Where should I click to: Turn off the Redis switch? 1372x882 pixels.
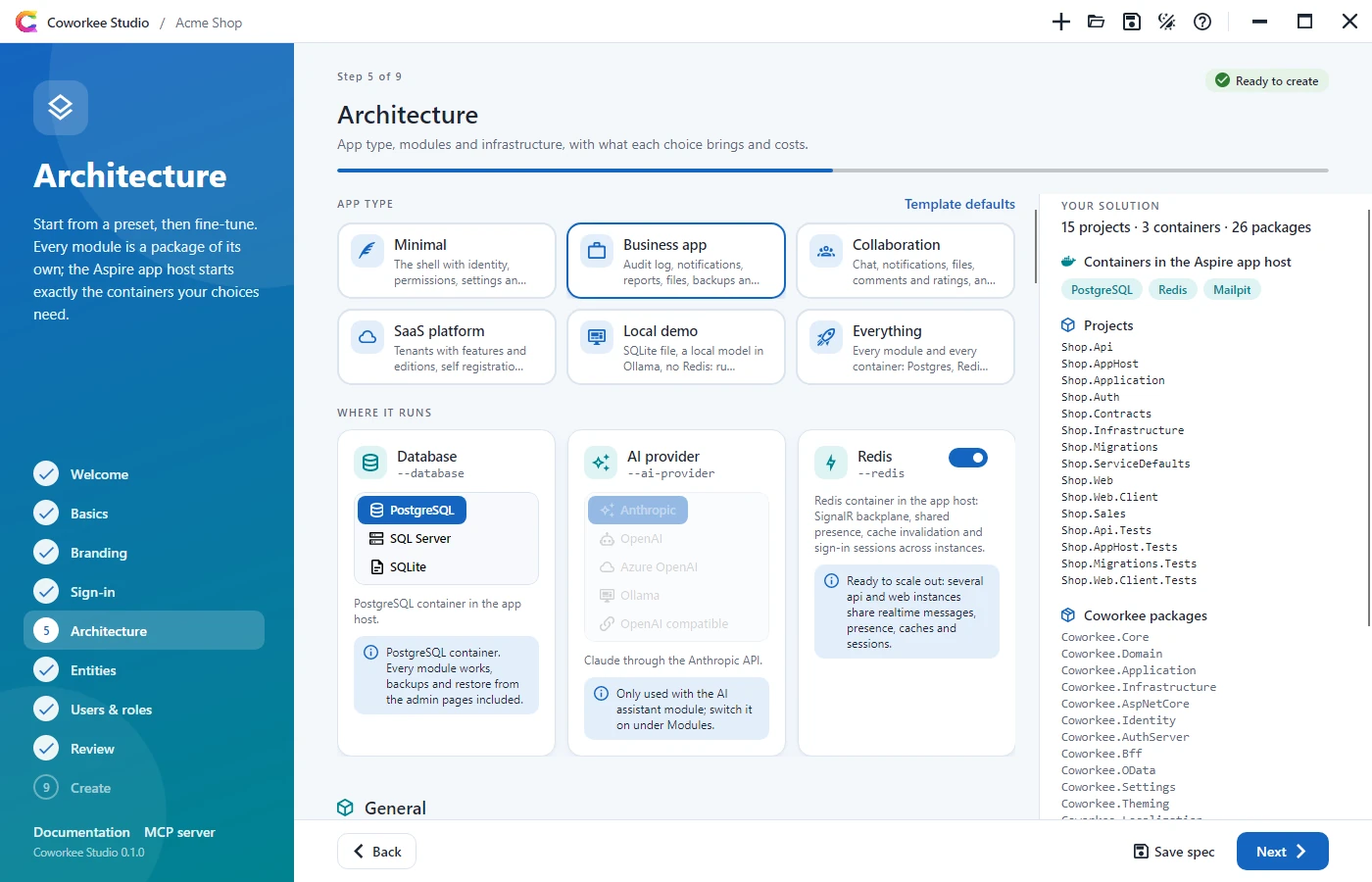[x=968, y=458]
